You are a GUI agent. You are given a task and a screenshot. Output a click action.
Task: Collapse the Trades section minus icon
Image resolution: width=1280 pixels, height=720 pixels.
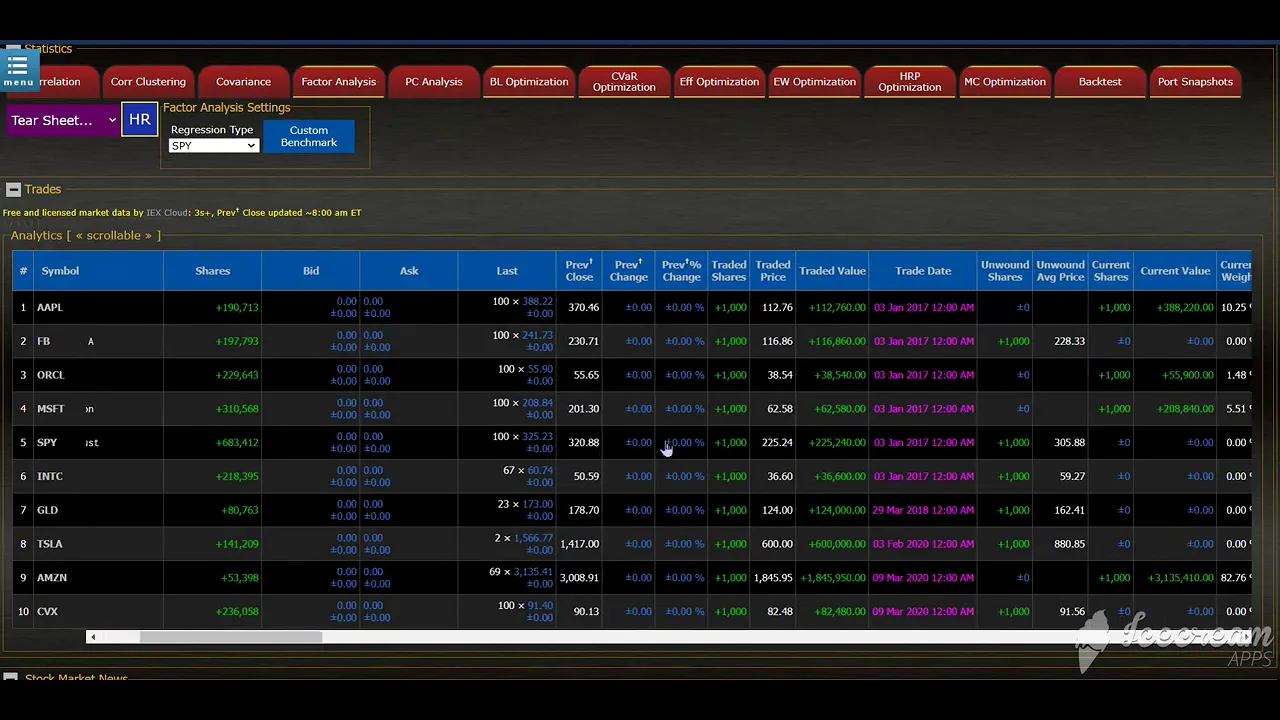tap(13, 189)
